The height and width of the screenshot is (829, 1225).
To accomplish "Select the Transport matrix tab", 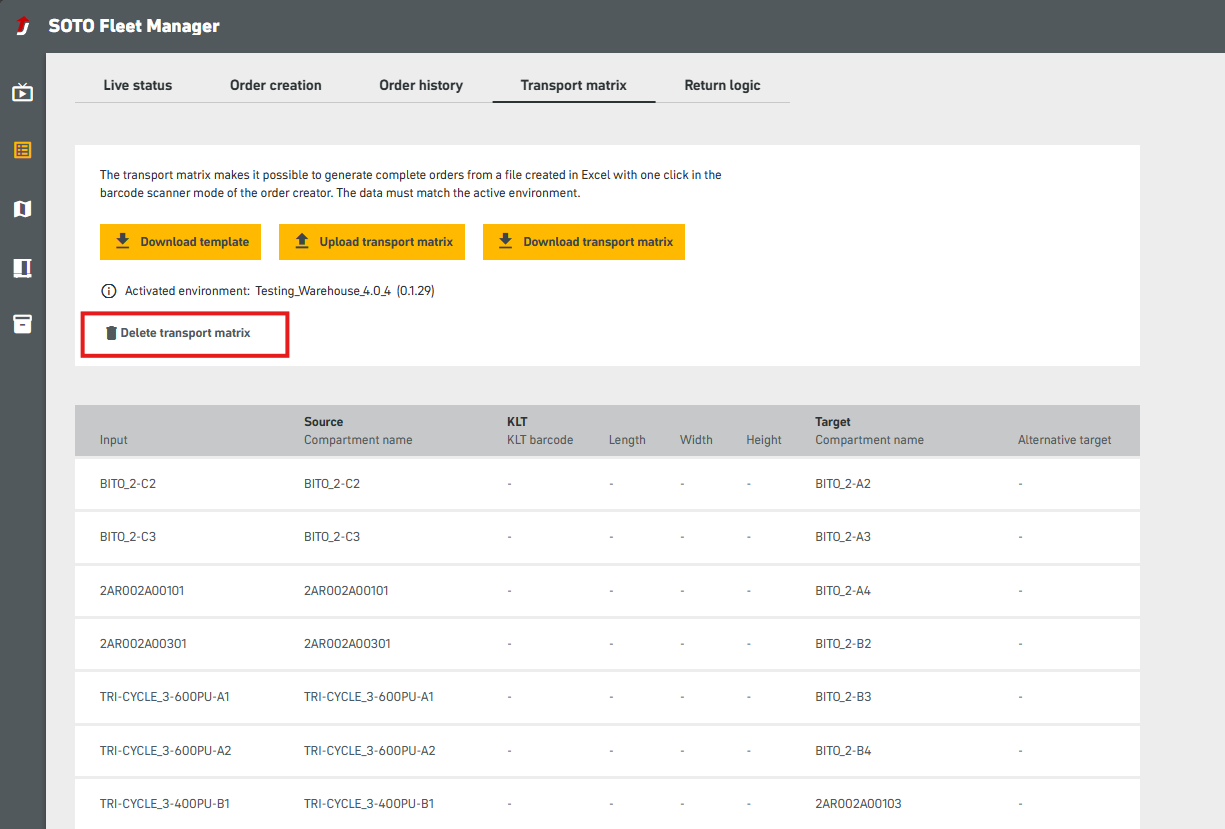I will (x=574, y=85).
